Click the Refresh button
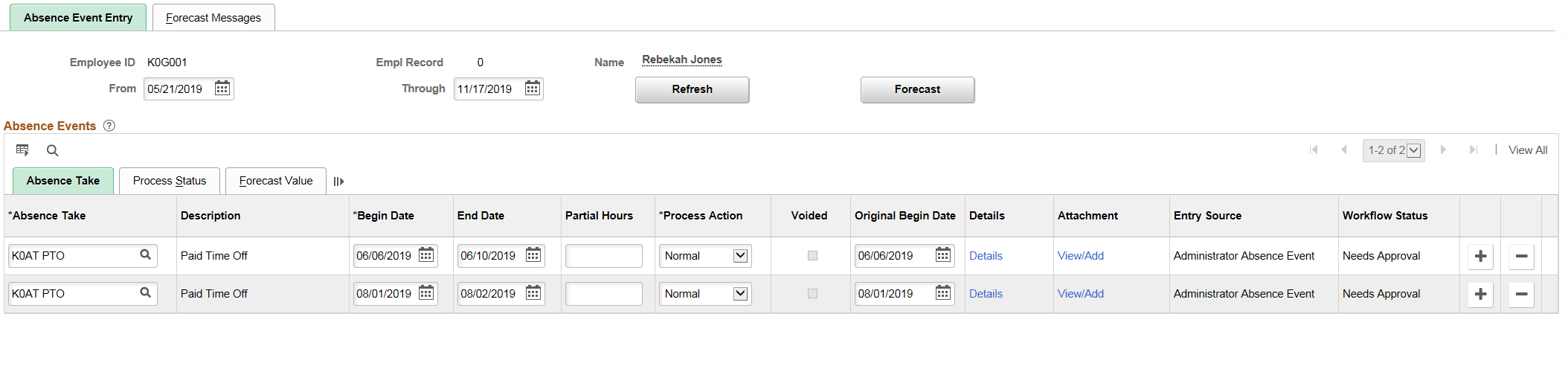 692,89
